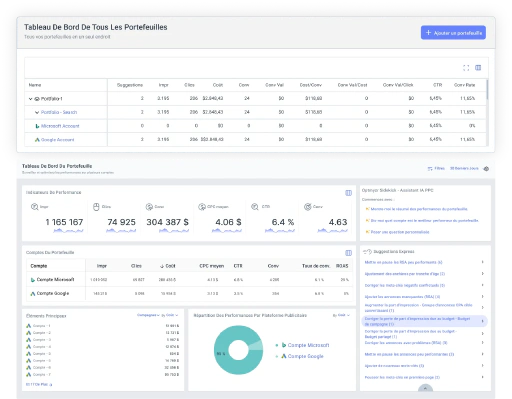Open the date range selector for last days
This screenshot has width=512, height=399.
click(464, 168)
